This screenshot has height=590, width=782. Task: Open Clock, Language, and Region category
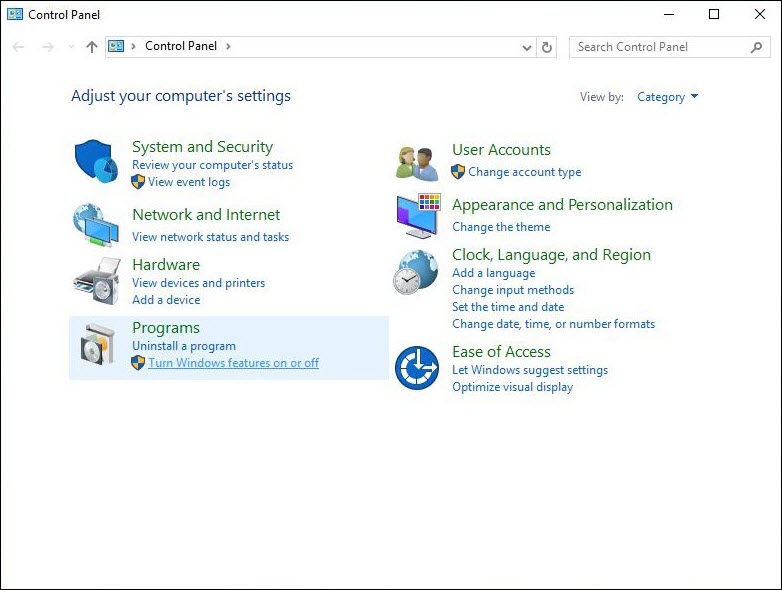coord(552,254)
